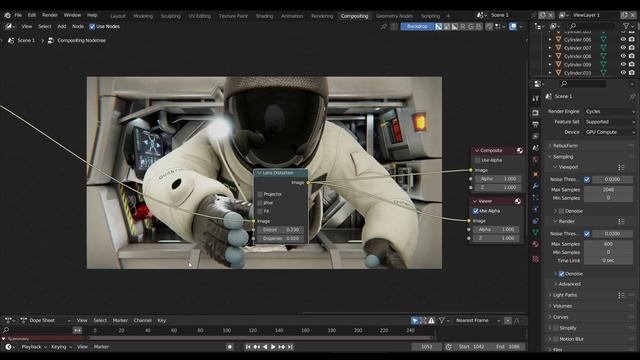Click the play animation button
The width and height of the screenshot is (640, 360).
[x=273, y=347]
